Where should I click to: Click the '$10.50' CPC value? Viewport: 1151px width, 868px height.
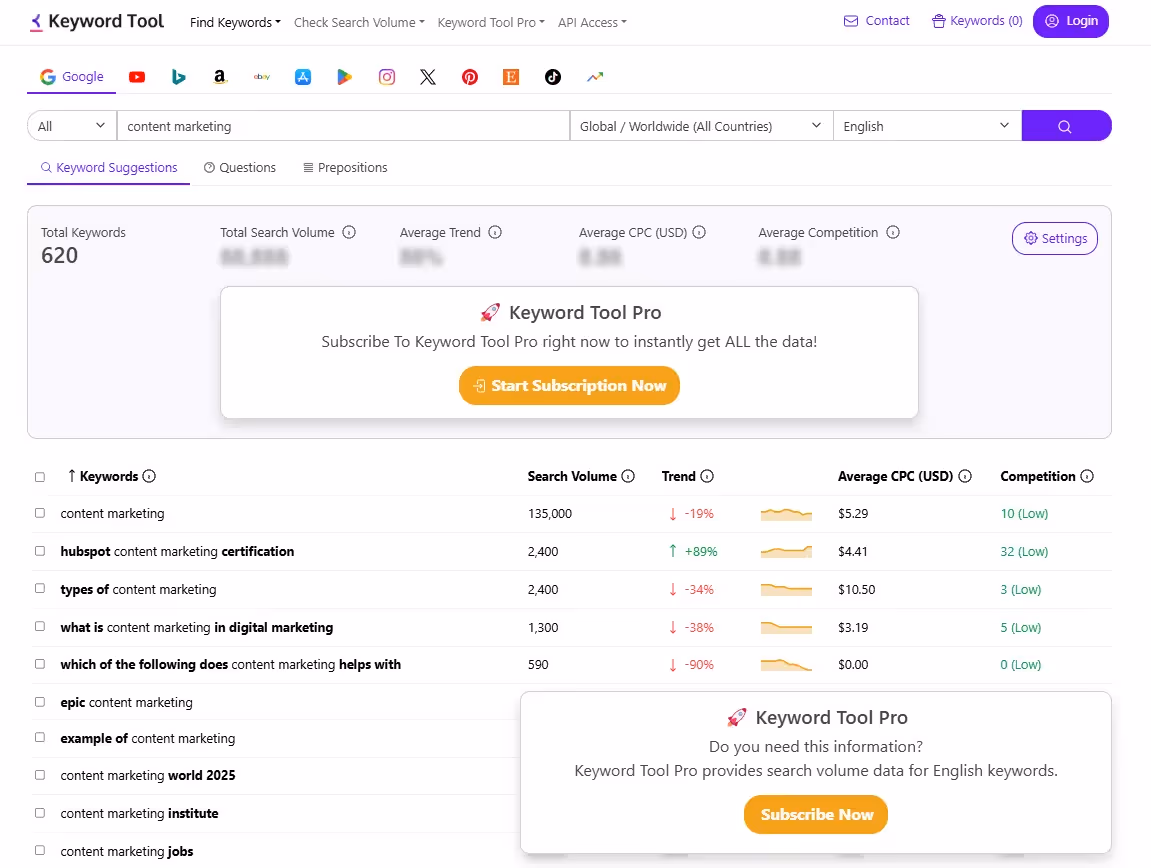(x=857, y=589)
